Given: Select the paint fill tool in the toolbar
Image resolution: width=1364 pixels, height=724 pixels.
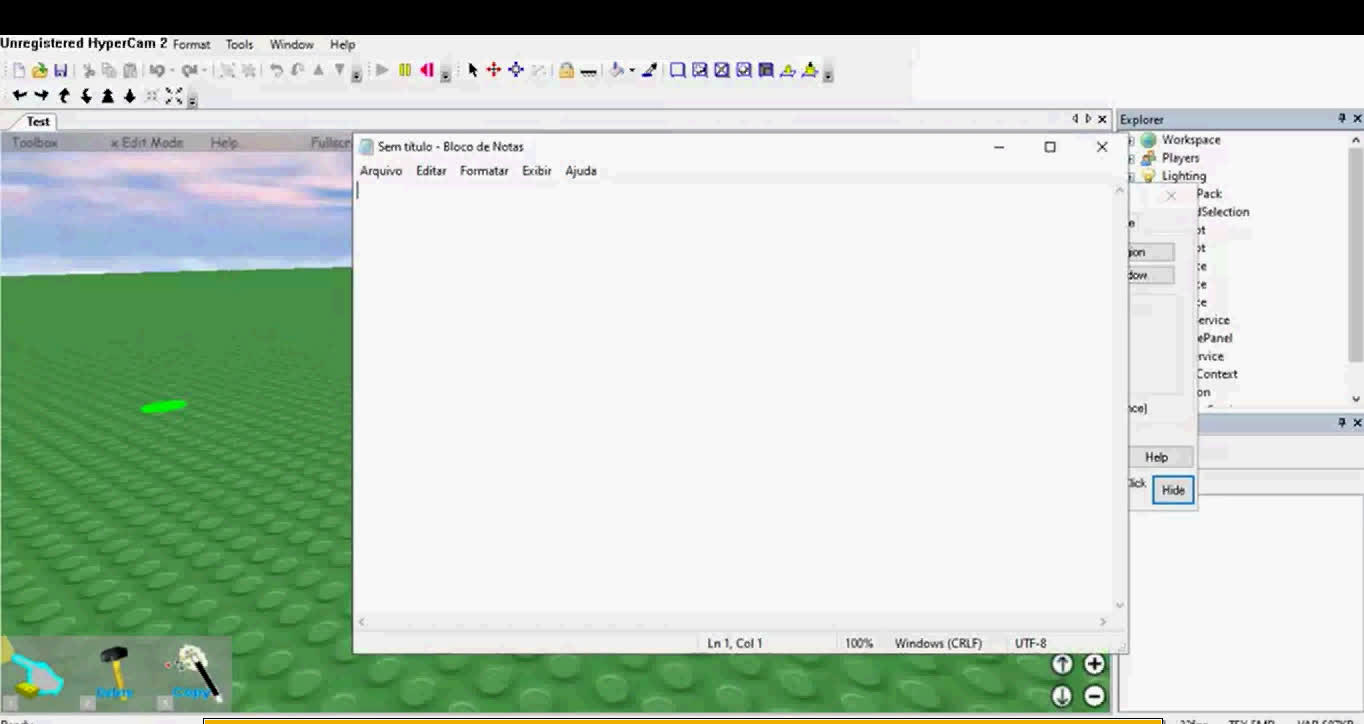Looking at the screenshot, I should [615, 70].
